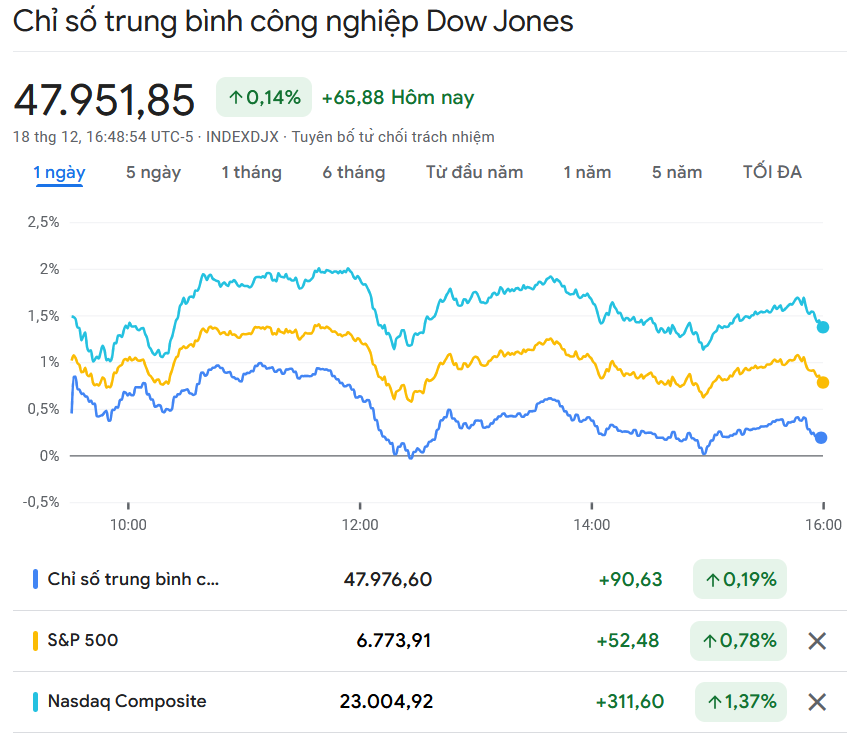Open the "6 tháng" chart view
This screenshot has width=847, height=735.
click(353, 172)
